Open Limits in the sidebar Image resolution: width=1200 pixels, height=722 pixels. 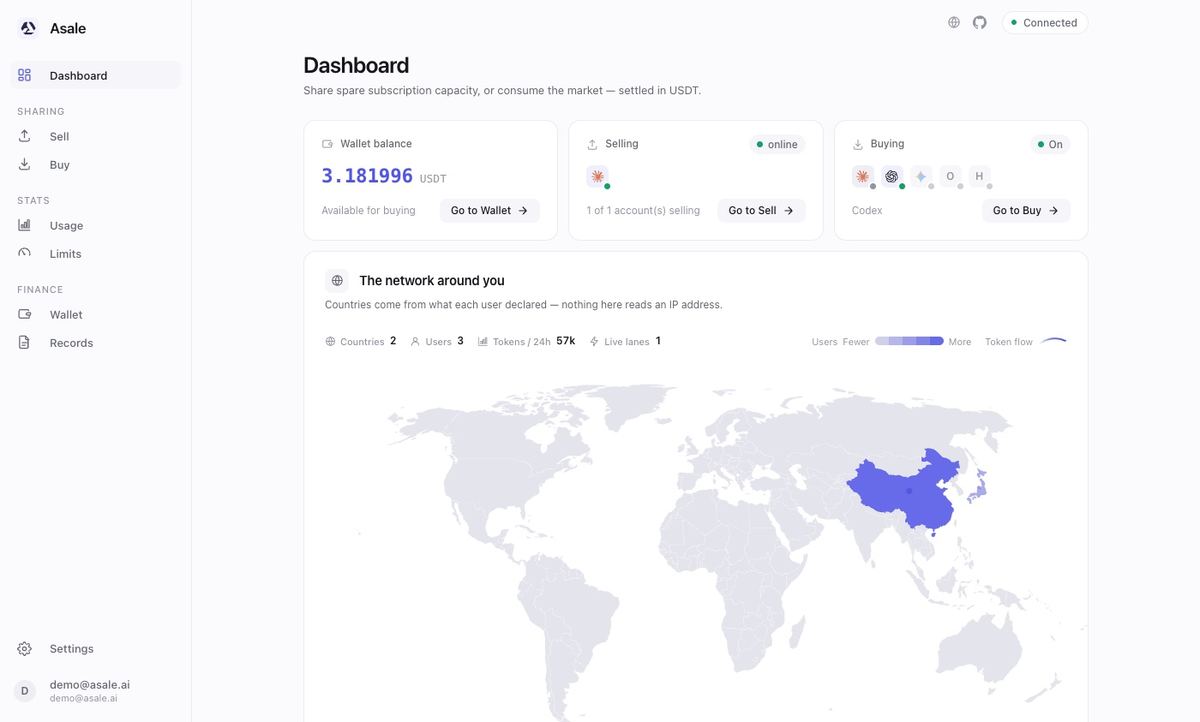coord(96,253)
